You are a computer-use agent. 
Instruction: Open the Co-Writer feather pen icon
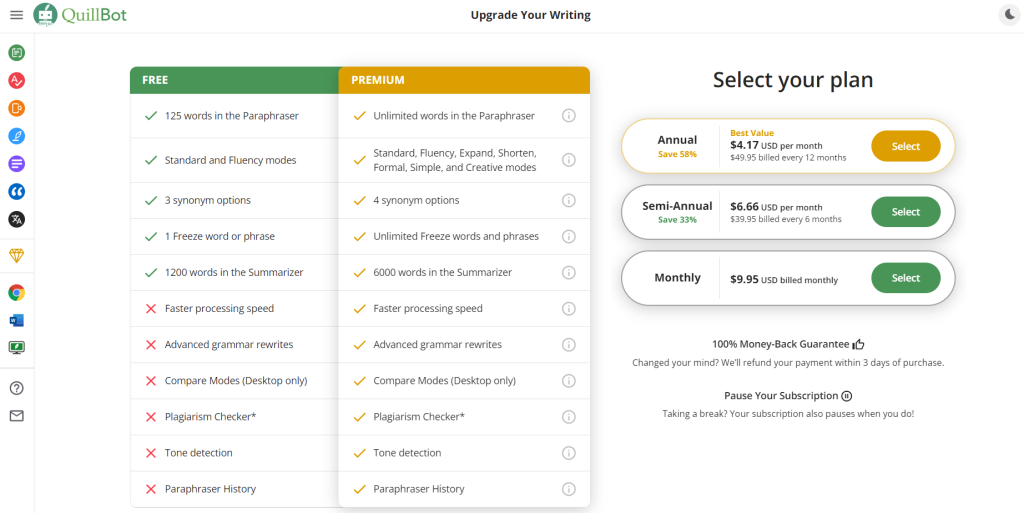tap(16, 136)
